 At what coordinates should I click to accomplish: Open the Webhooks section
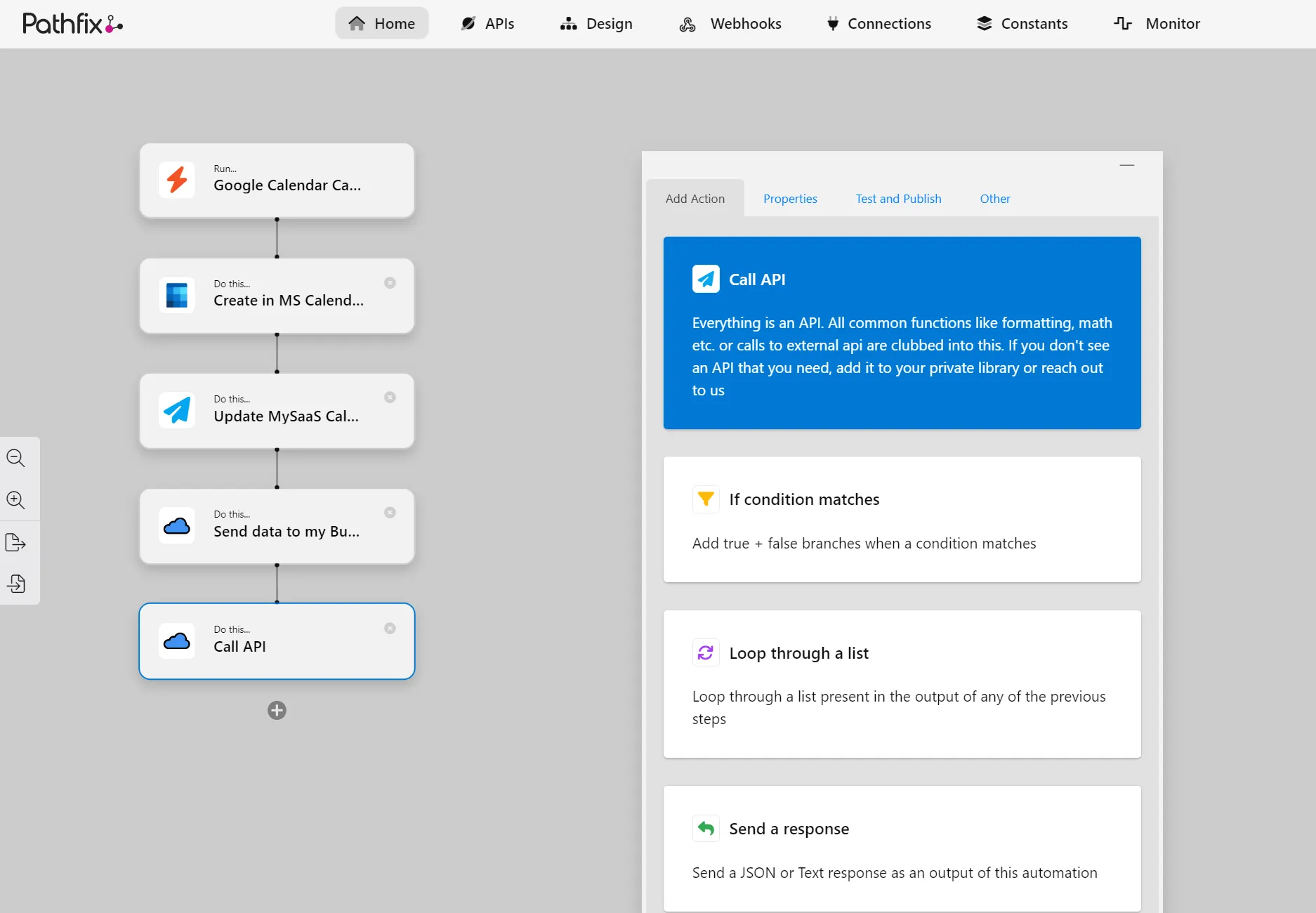point(730,23)
